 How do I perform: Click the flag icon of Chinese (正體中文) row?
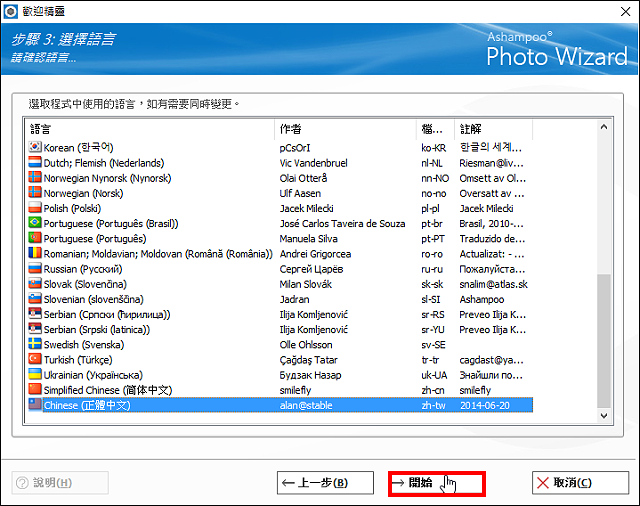pos(35,404)
